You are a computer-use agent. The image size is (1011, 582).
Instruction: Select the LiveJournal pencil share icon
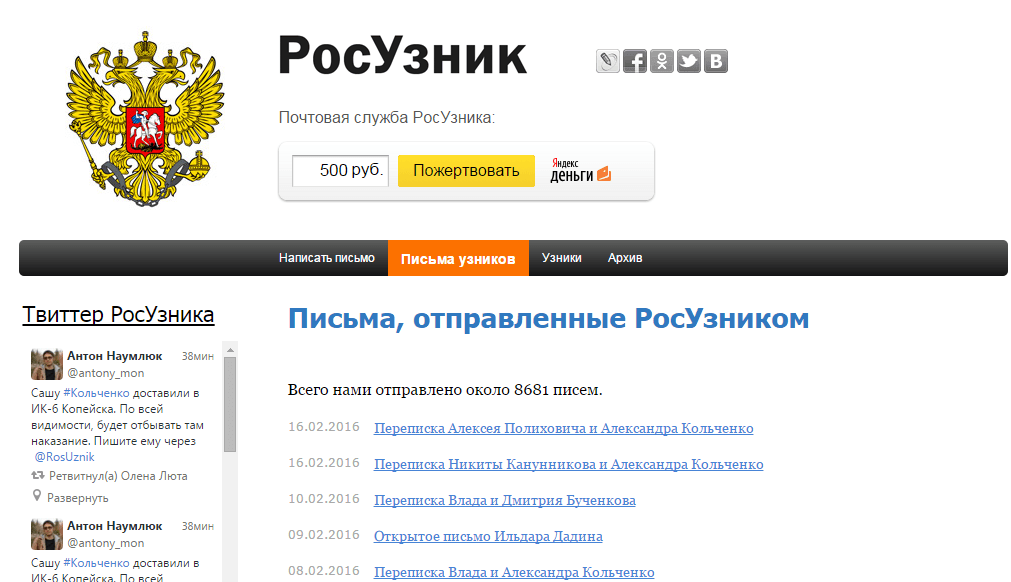pyautogui.click(x=607, y=61)
